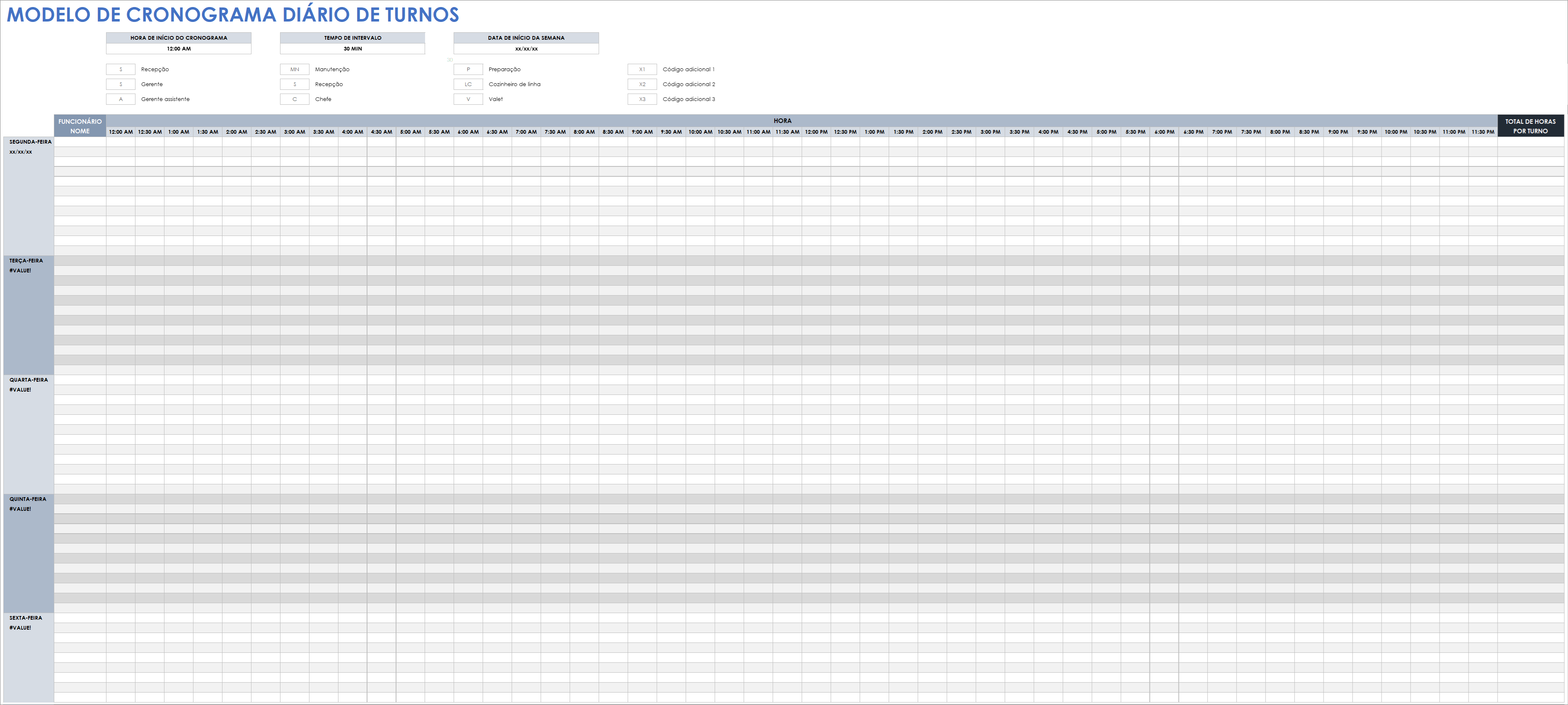Click the '6:00 PM' time column header
The width and height of the screenshot is (1568, 705).
pyautogui.click(x=1165, y=132)
